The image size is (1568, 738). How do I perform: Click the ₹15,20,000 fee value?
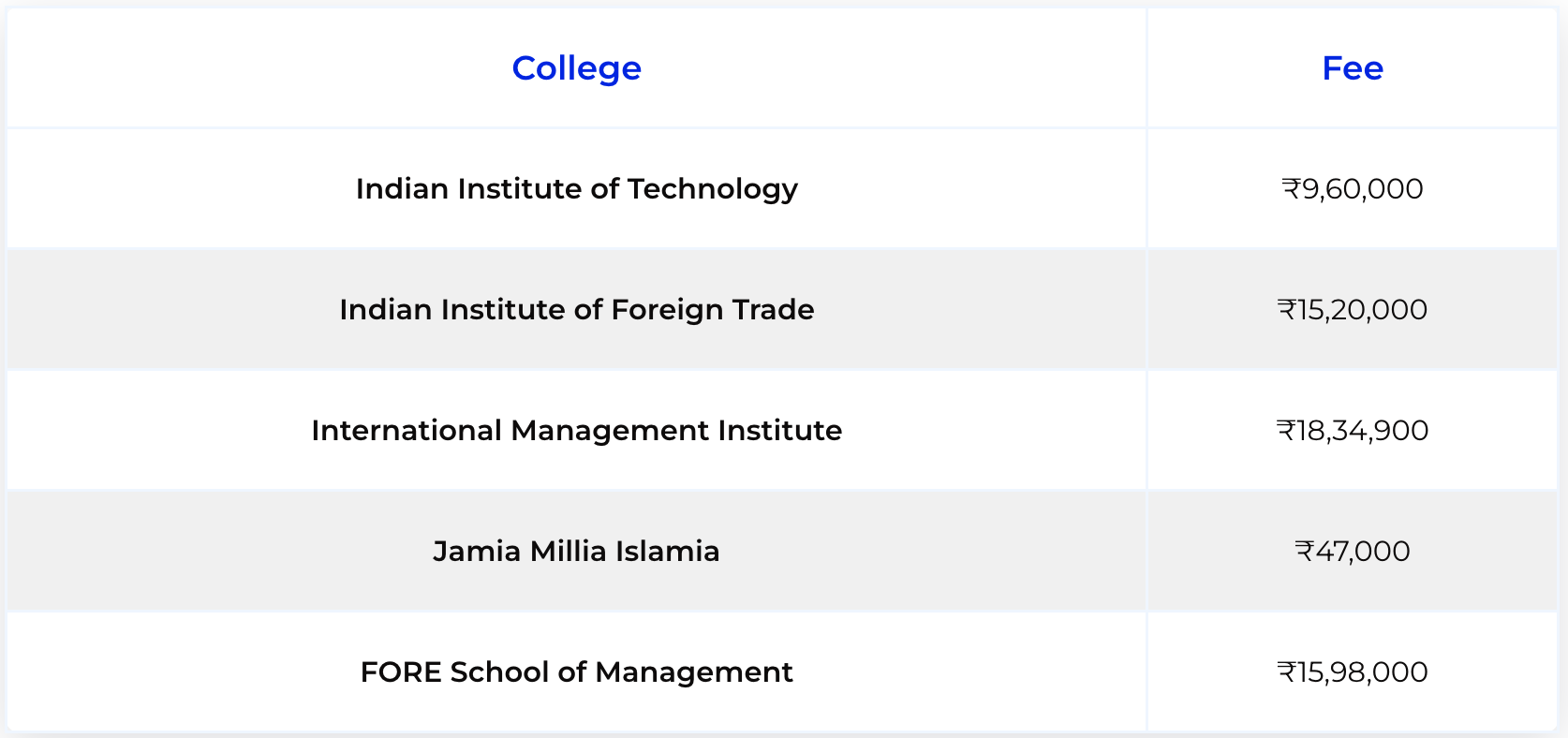point(1353,310)
